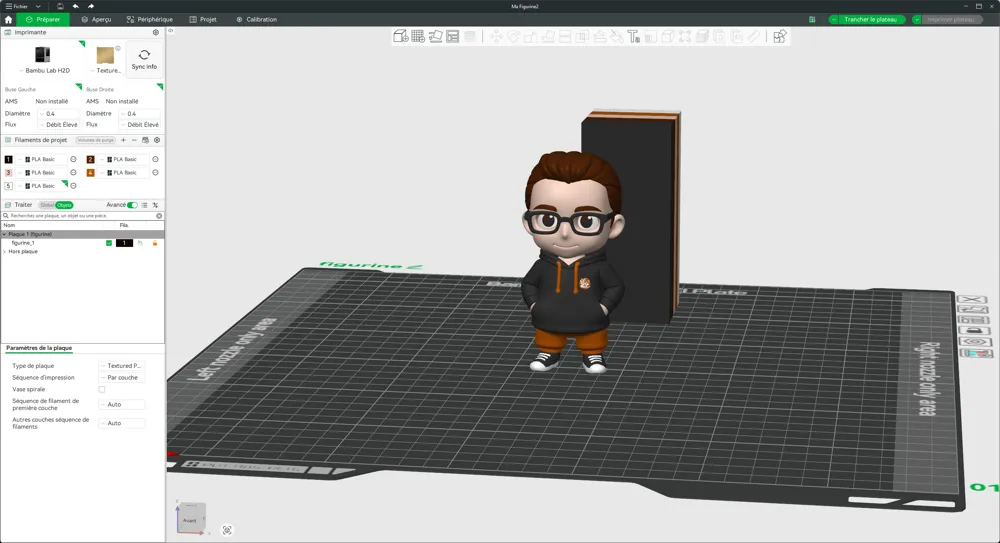Image resolution: width=1000 pixels, height=543 pixels.
Task: Switch to the Calibration tab
Action: pyautogui.click(x=256, y=20)
